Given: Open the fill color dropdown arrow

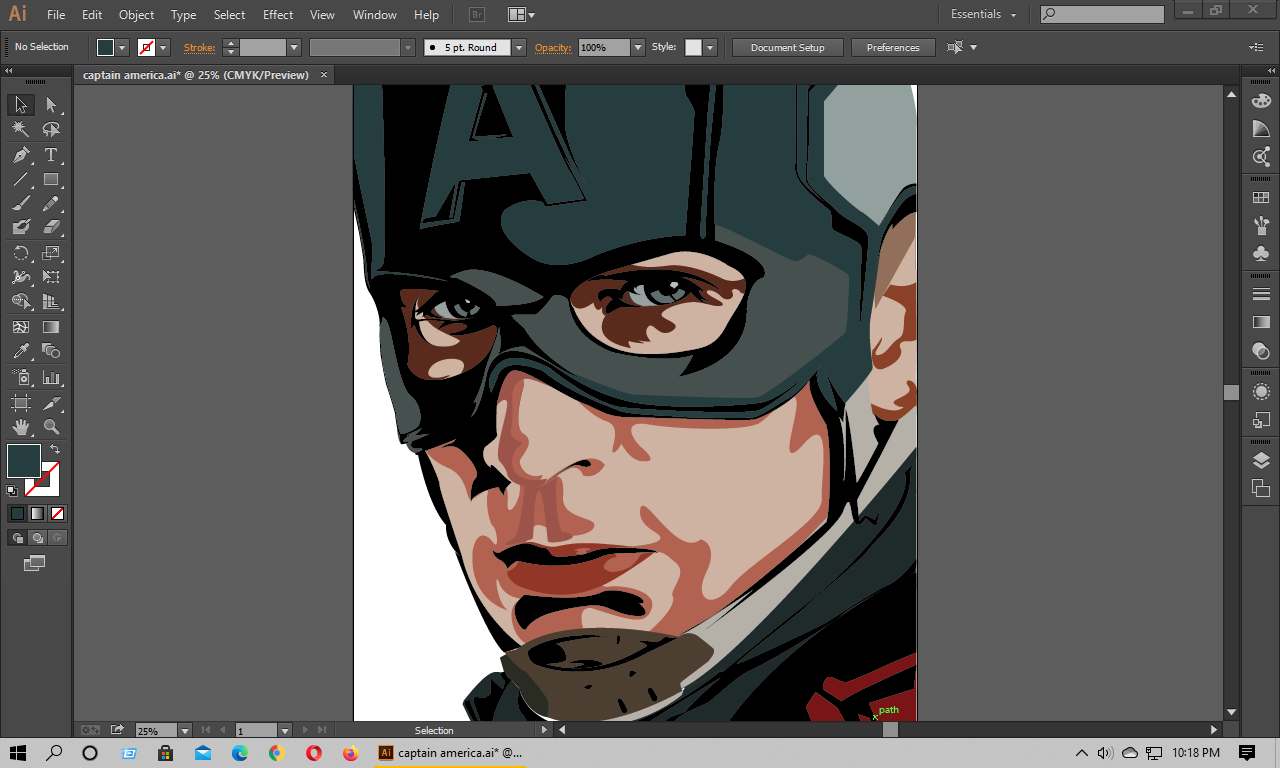Looking at the screenshot, I should (x=123, y=47).
